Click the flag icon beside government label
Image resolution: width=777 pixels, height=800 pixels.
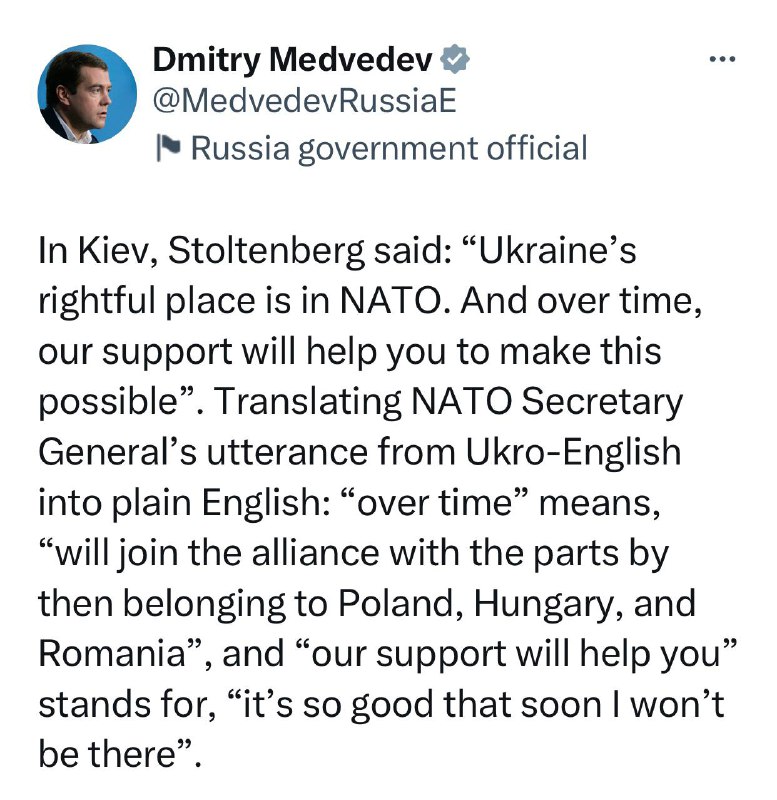click(x=168, y=148)
